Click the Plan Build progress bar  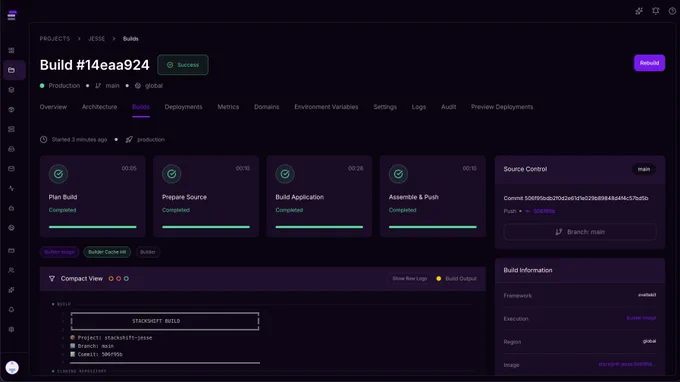pos(92,227)
